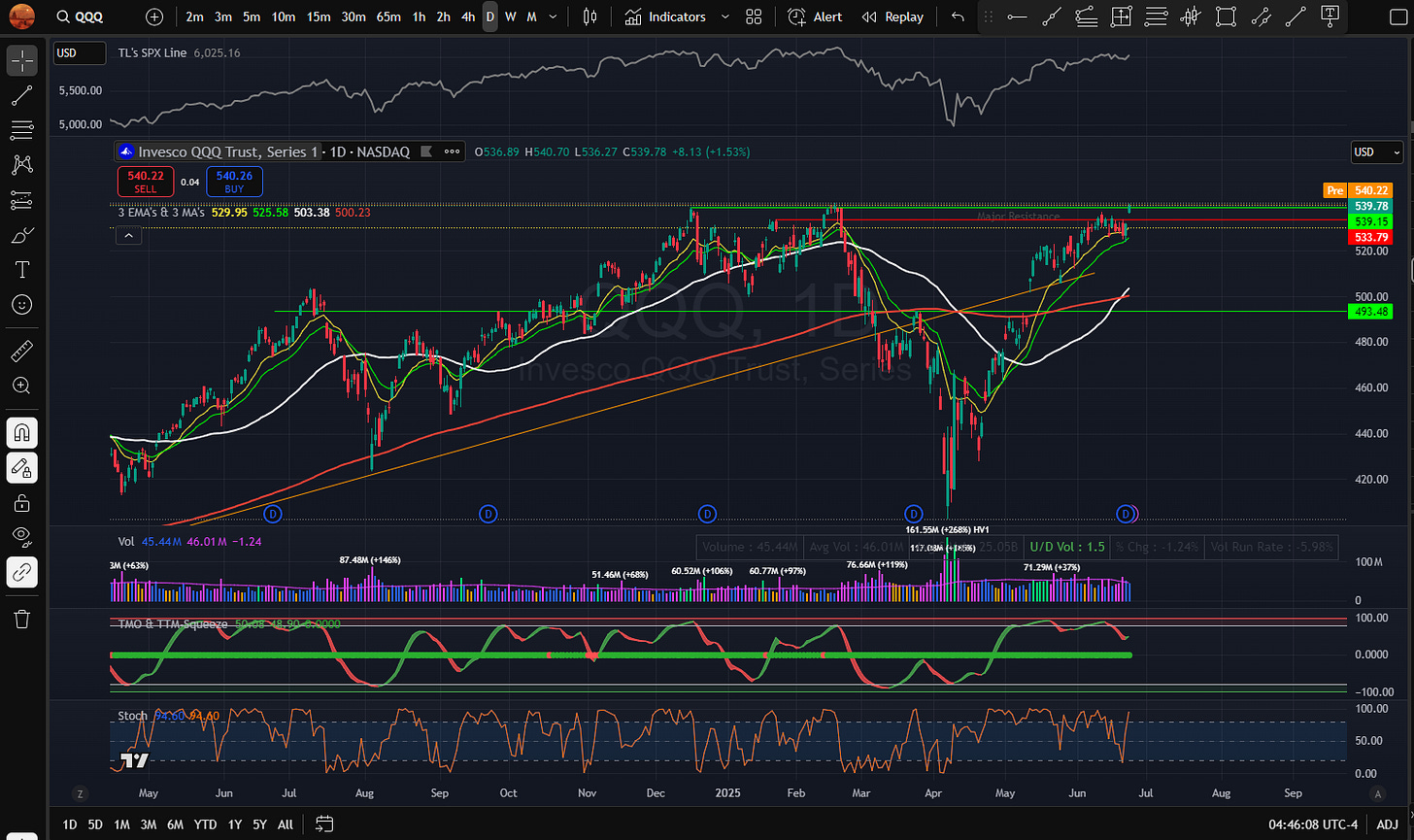The height and width of the screenshot is (840, 1414).
Task: Select the 3 EMA's & 3 MA's legend
Action: click(x=161, y=212)
